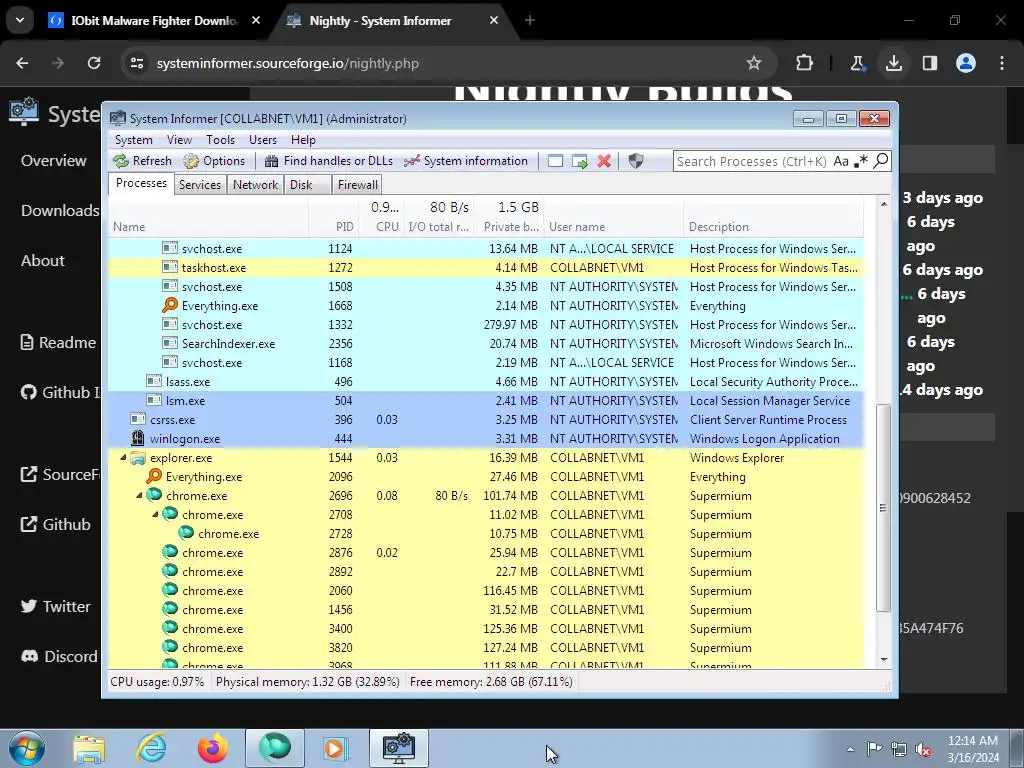Click Physical memory status bar entry

pos(308,682)
